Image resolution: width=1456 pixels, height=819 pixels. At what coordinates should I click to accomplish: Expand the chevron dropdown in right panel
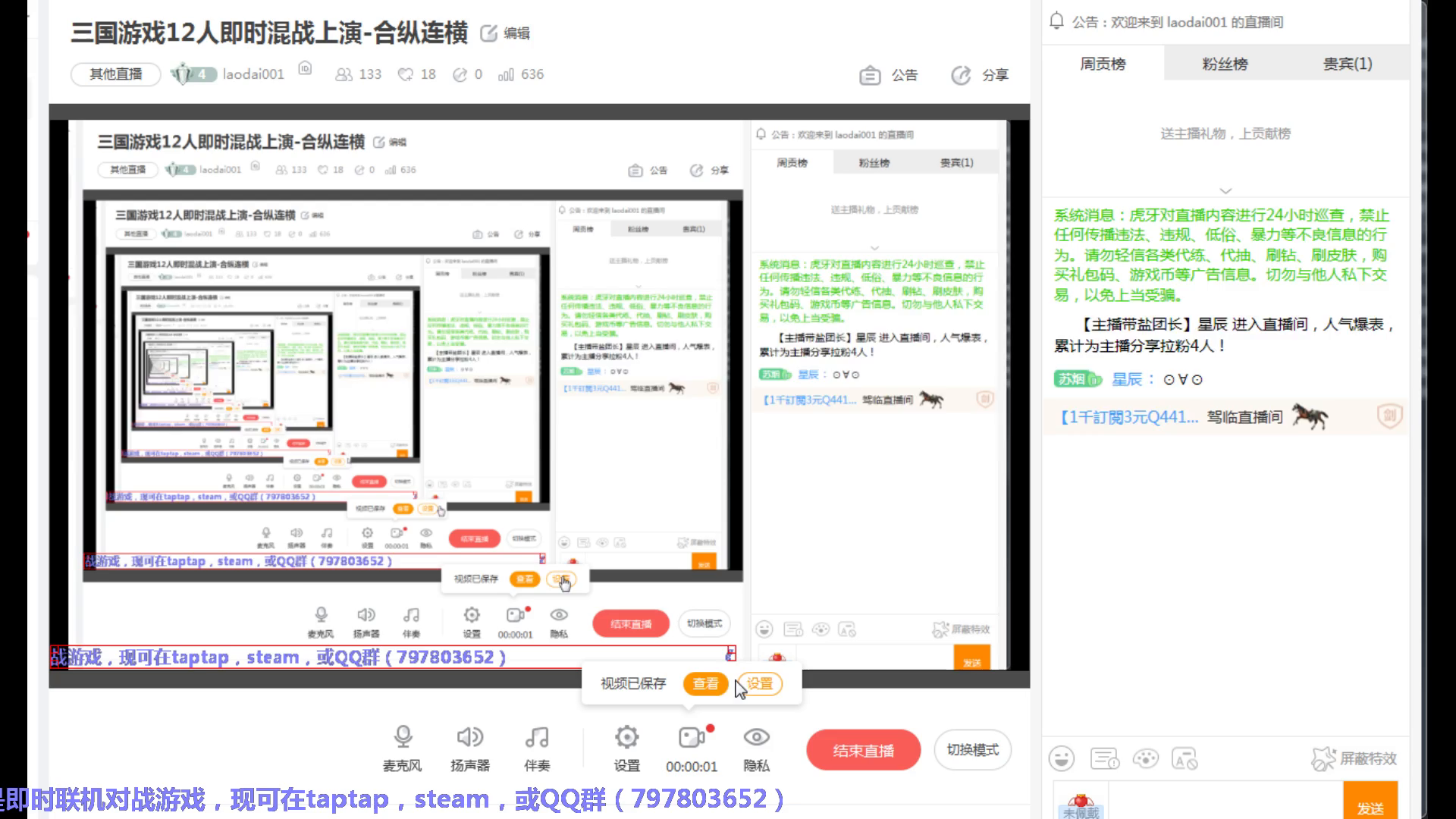(1225, 190)
